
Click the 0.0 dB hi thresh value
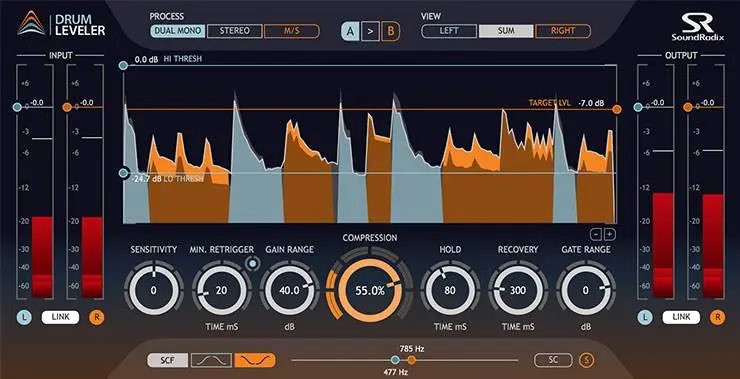[146, 59]
